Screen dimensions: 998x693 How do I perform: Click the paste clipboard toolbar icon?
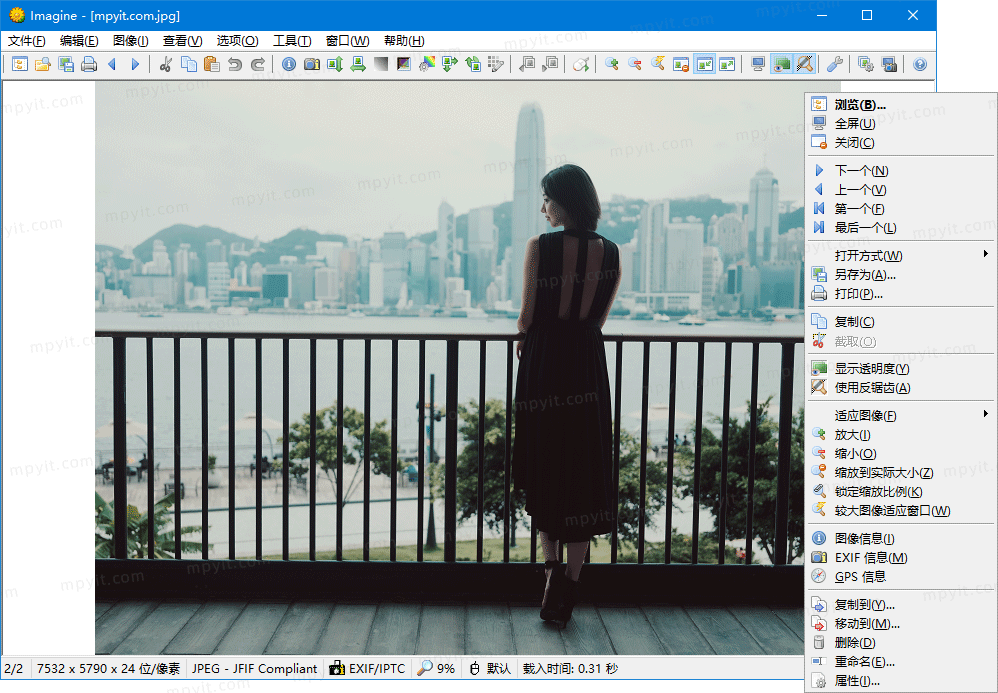212,64
